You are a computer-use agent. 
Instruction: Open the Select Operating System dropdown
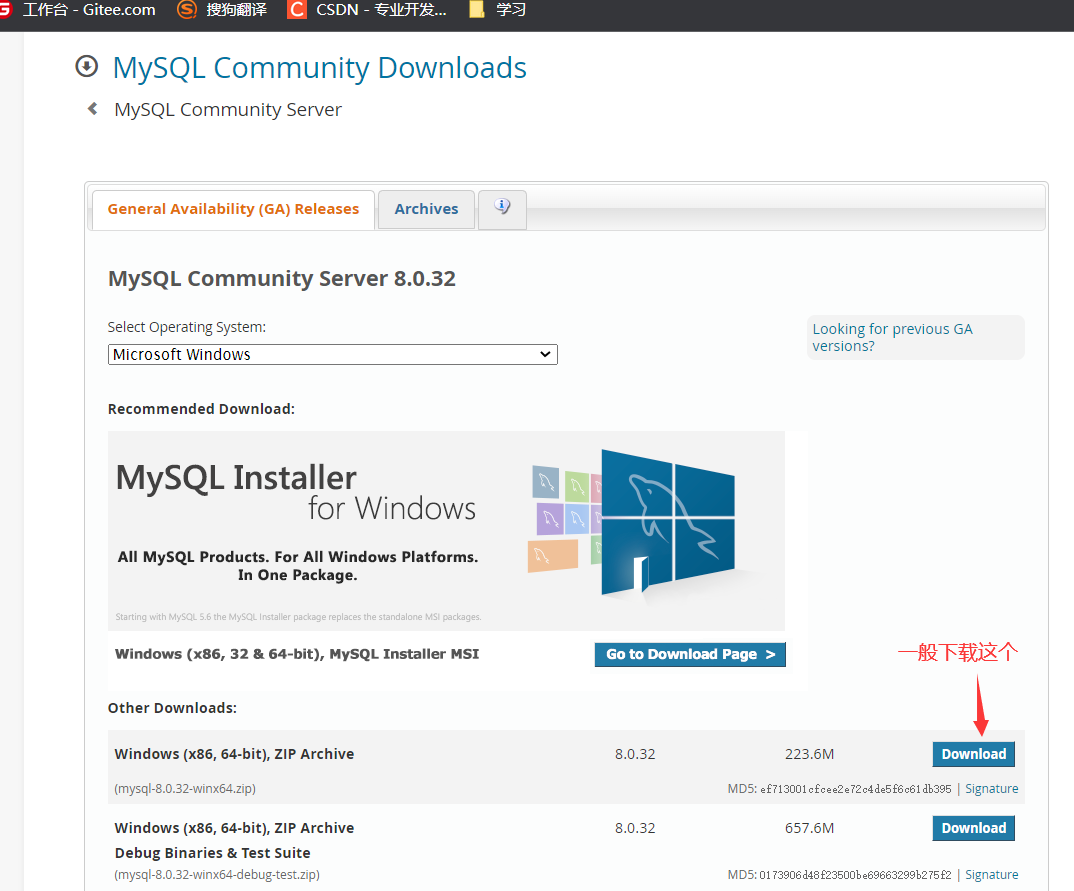tap(332, 354)
